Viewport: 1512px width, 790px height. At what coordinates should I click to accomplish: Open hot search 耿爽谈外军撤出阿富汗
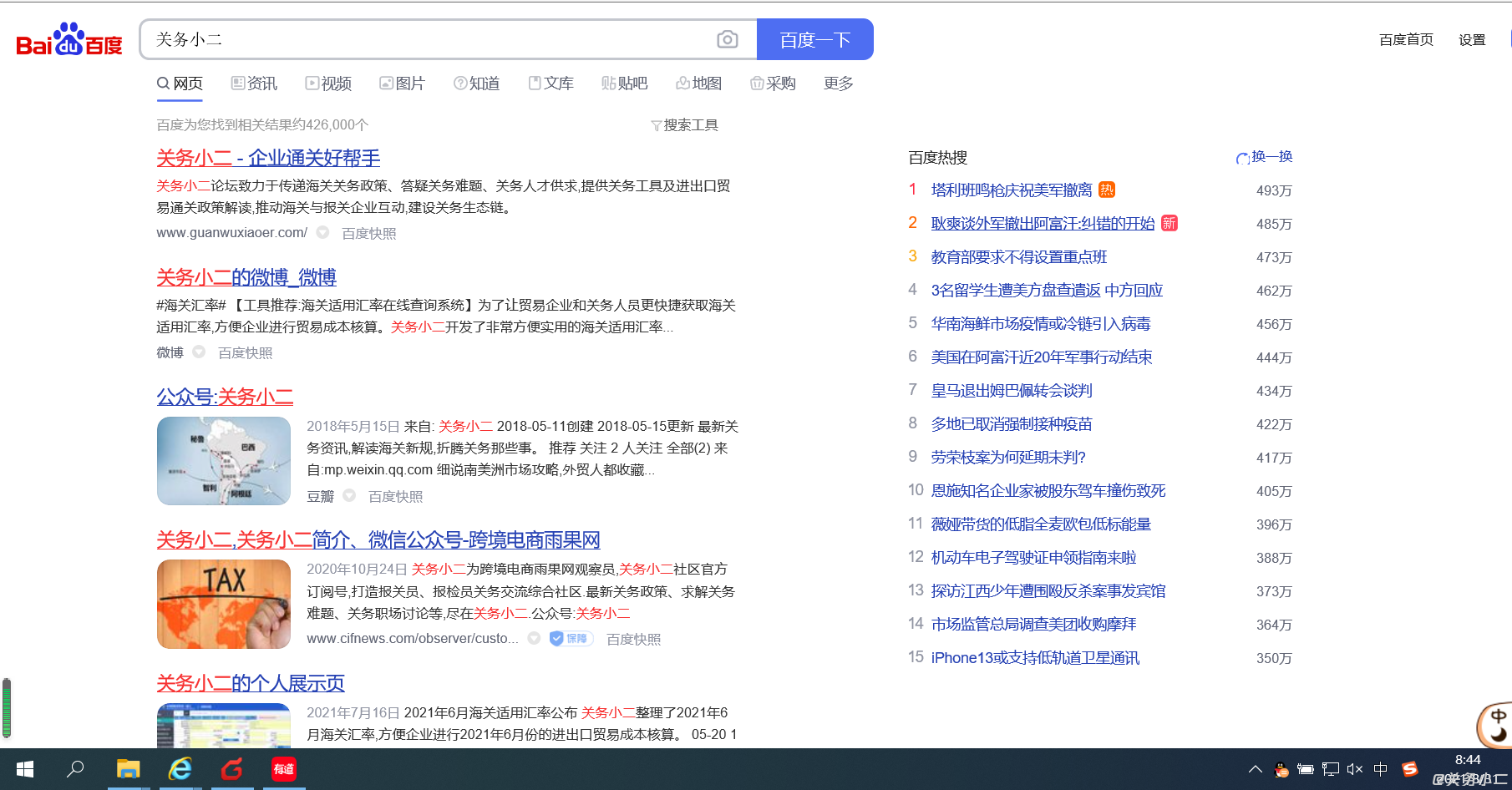(1043, 224)
